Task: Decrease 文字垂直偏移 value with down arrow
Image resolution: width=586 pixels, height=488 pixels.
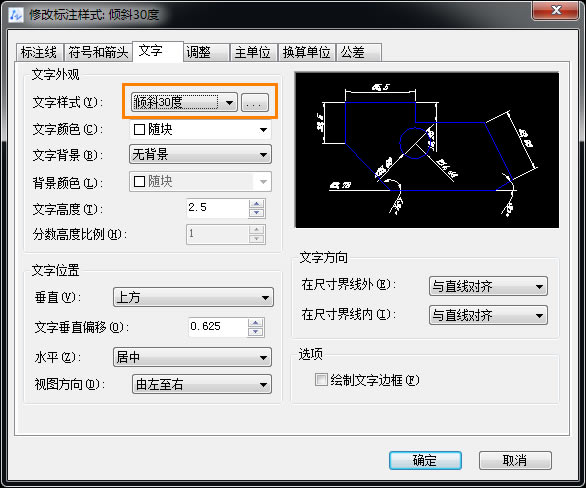Action: [256, 332]
